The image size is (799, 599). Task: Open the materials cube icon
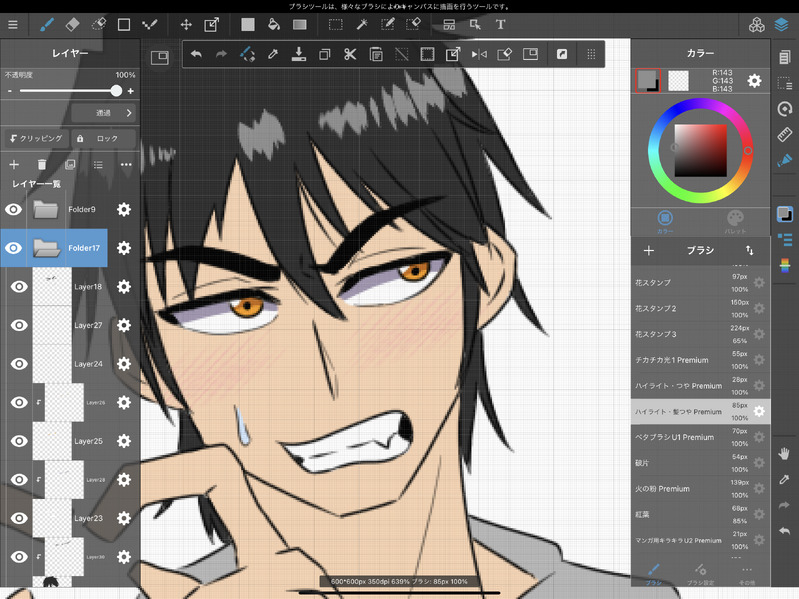(757, 24)
